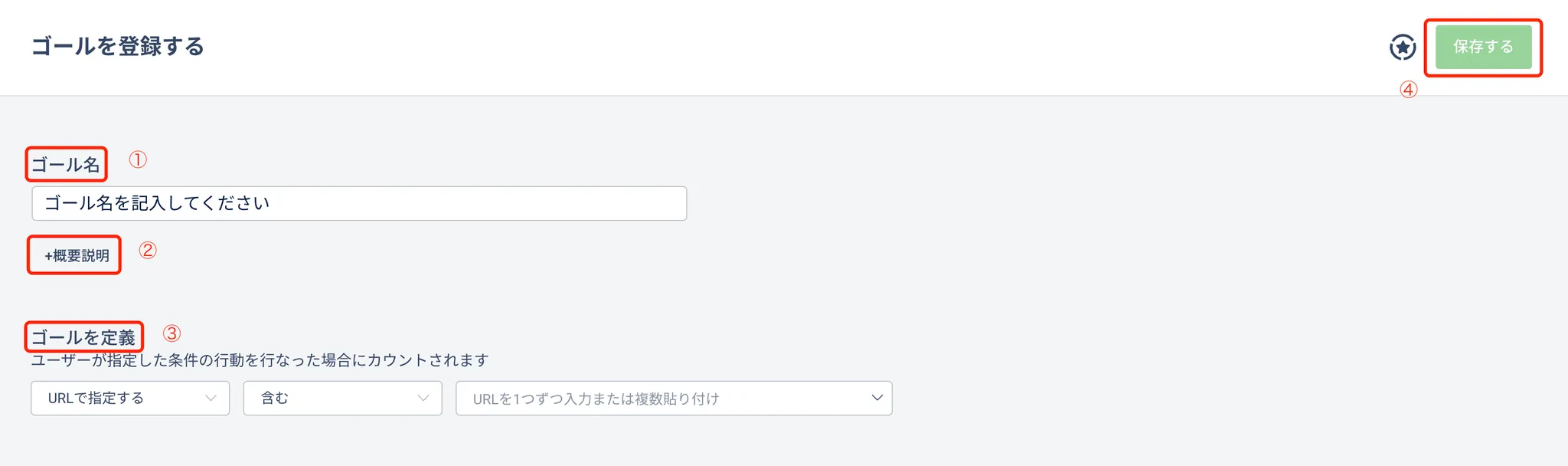Click the ゴール名 field label
The width and height of the screenshot is (1568, 466).
pyautogui.click(x=66, y=165)
